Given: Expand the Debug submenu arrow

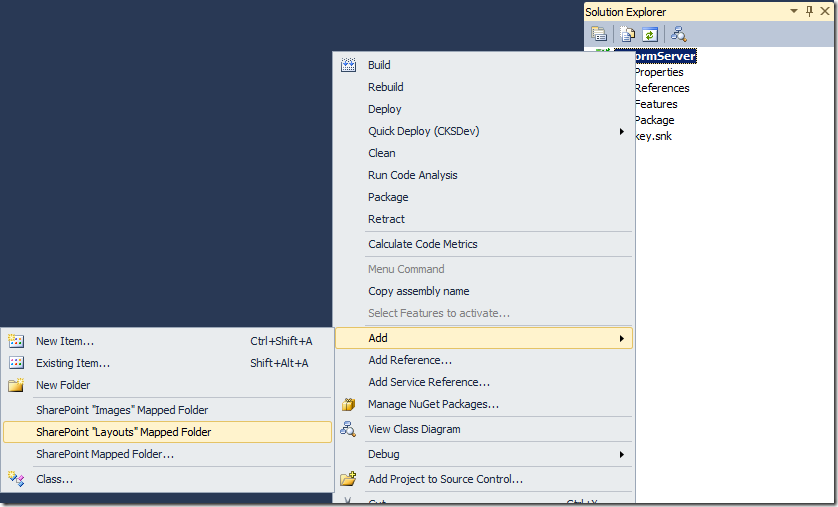Looking at the screenshot, I should tap(621, 454).
